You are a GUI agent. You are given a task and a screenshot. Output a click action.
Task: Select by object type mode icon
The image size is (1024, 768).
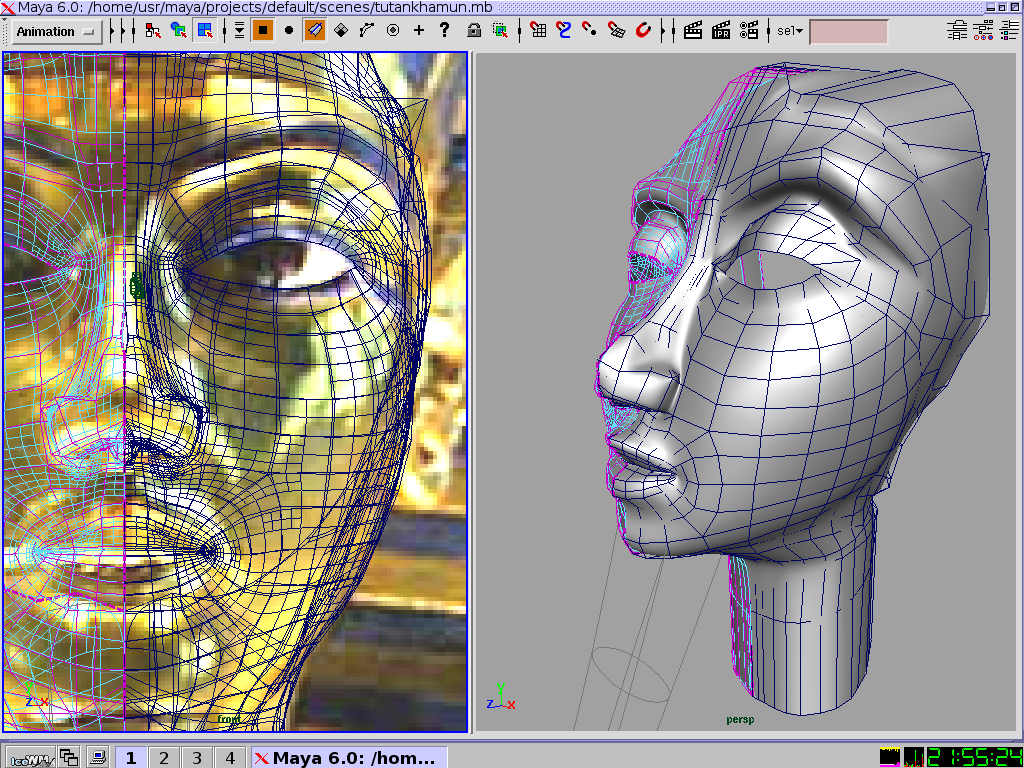178,30
